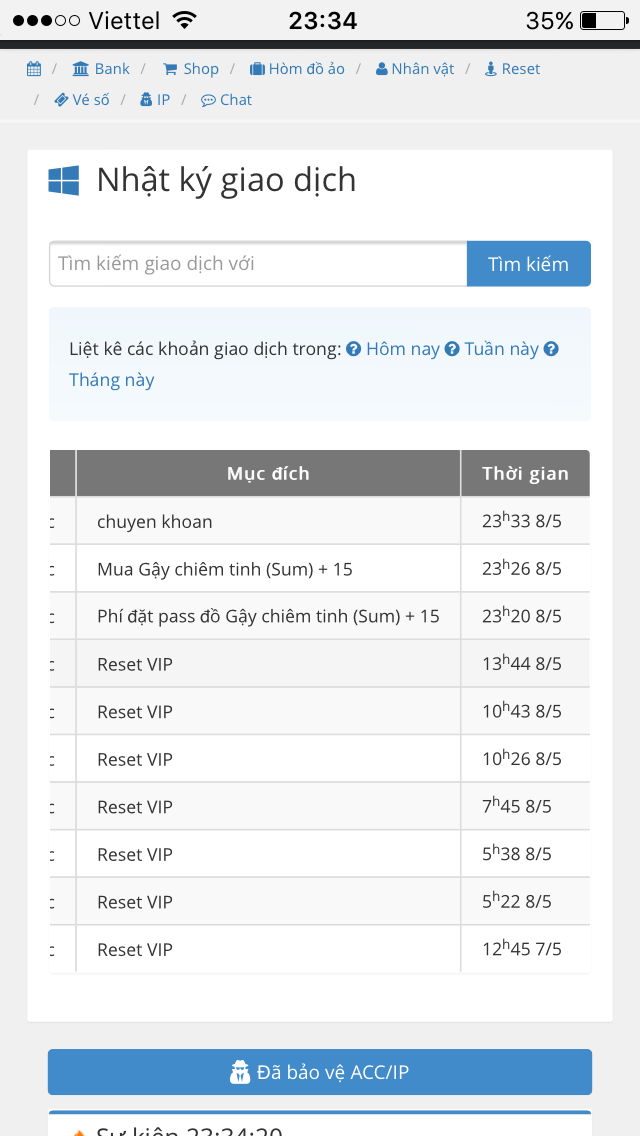The image size is (640, 1136).
Task: Click the calendar icon in breadcrumb
Action: [x=34, y=69]
